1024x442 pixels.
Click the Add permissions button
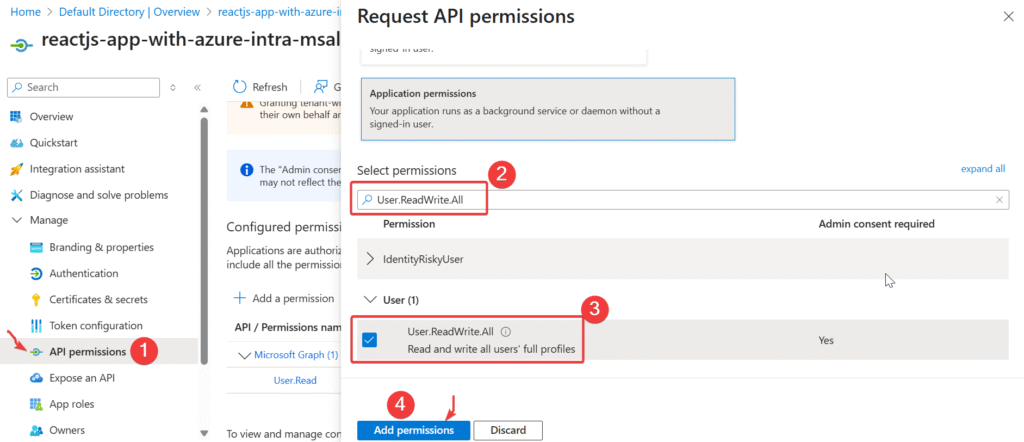(x=413, y=430)
